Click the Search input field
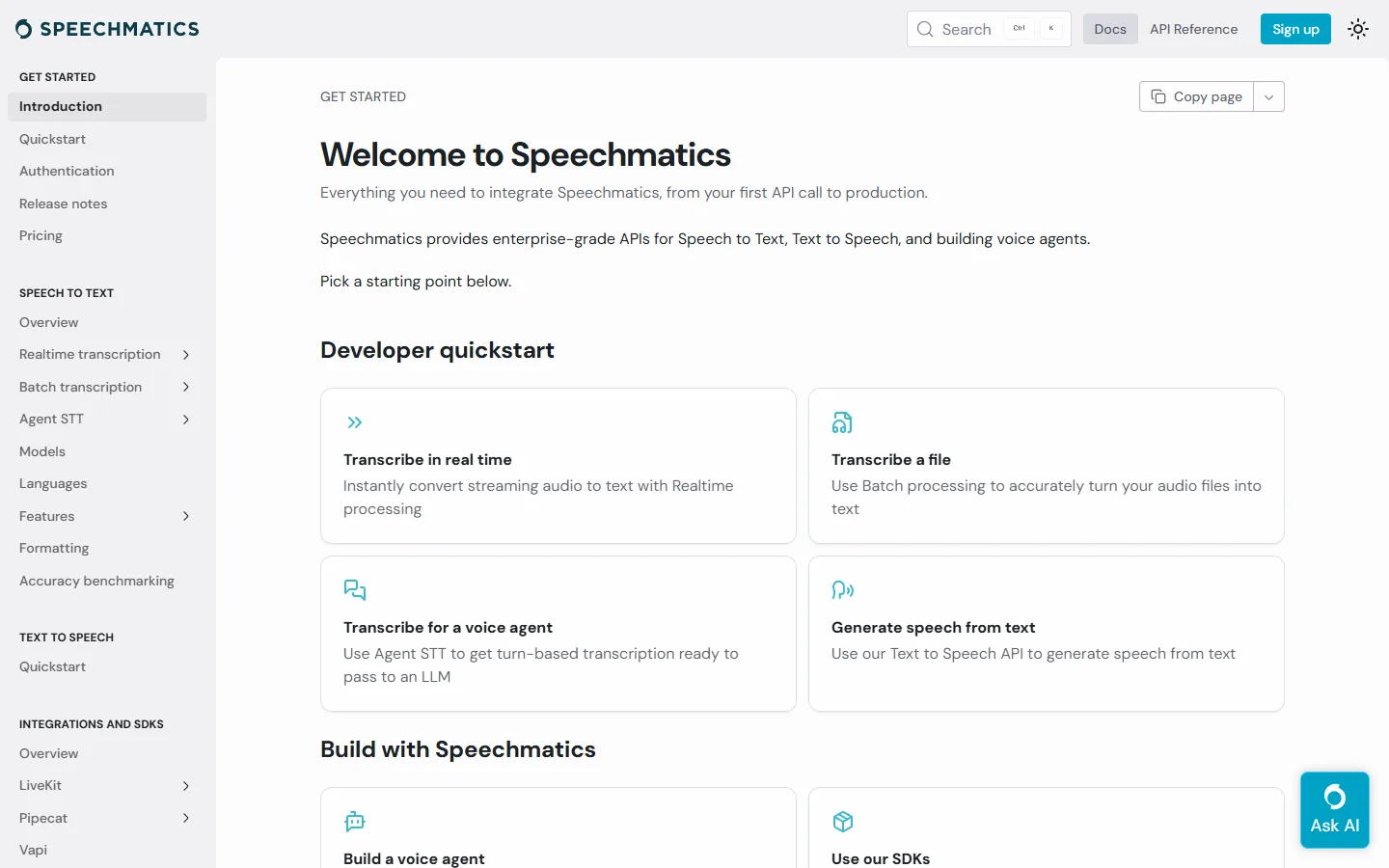 point(989,29)
